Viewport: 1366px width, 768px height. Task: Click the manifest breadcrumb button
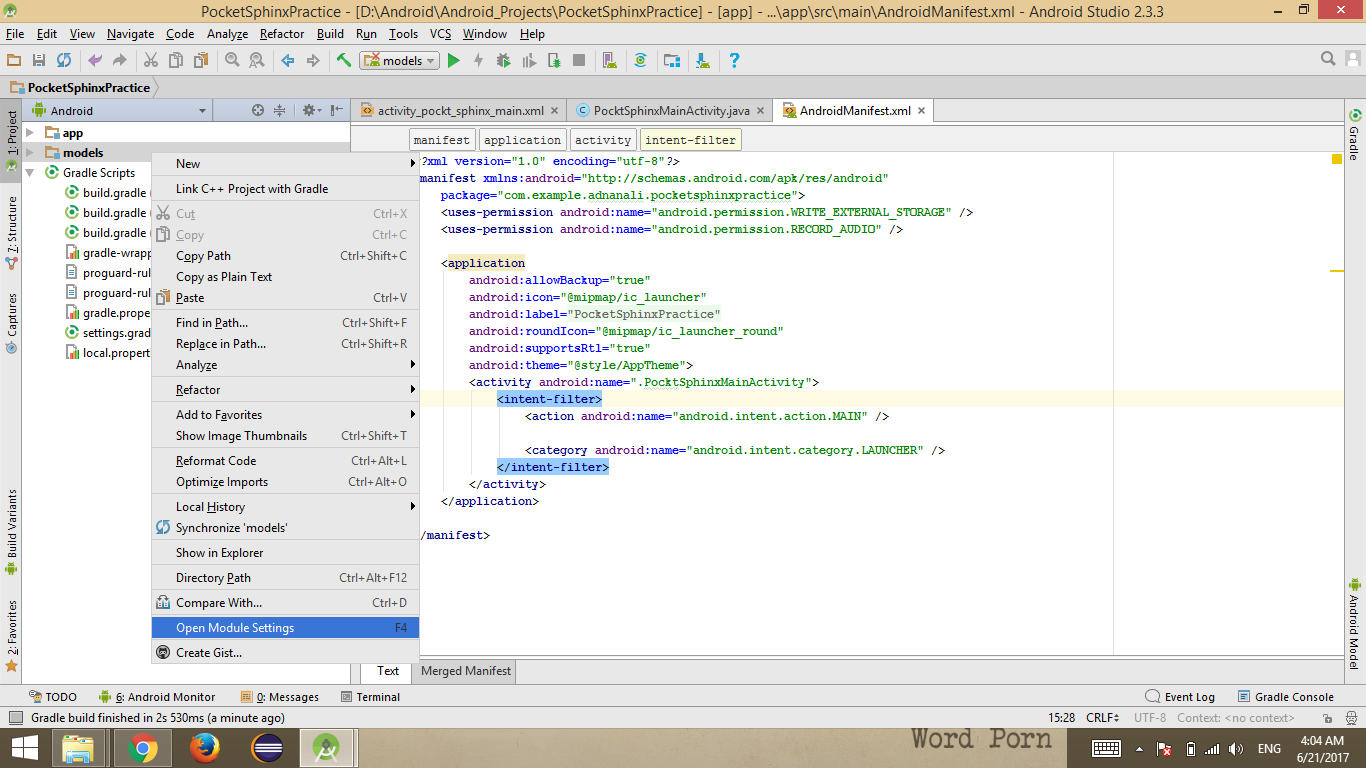pyautogui.click(x=442, y=140)
